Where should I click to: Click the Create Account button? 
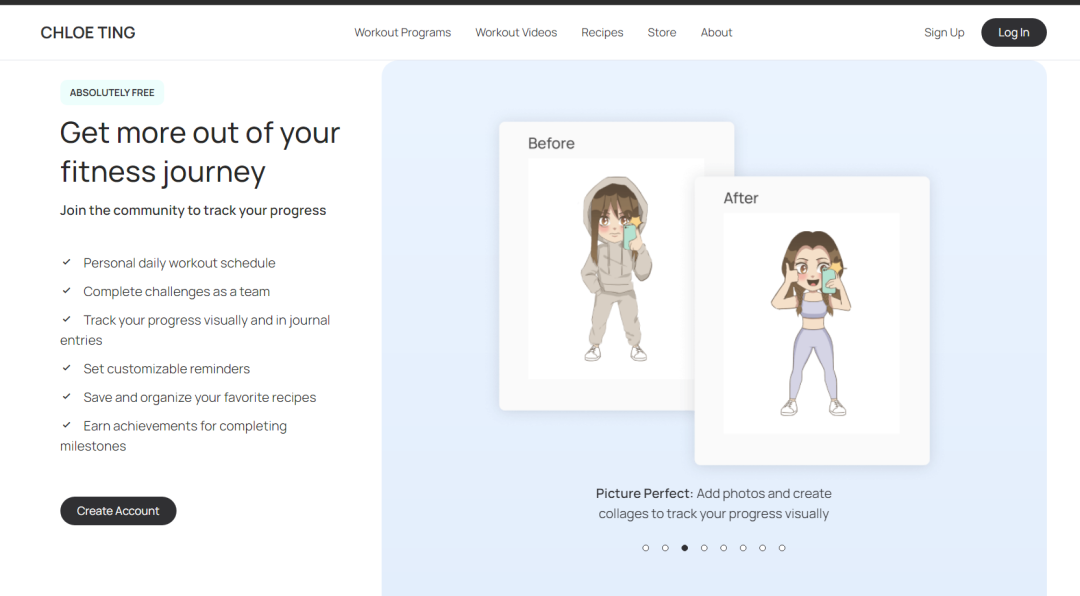tap(118, 511)
